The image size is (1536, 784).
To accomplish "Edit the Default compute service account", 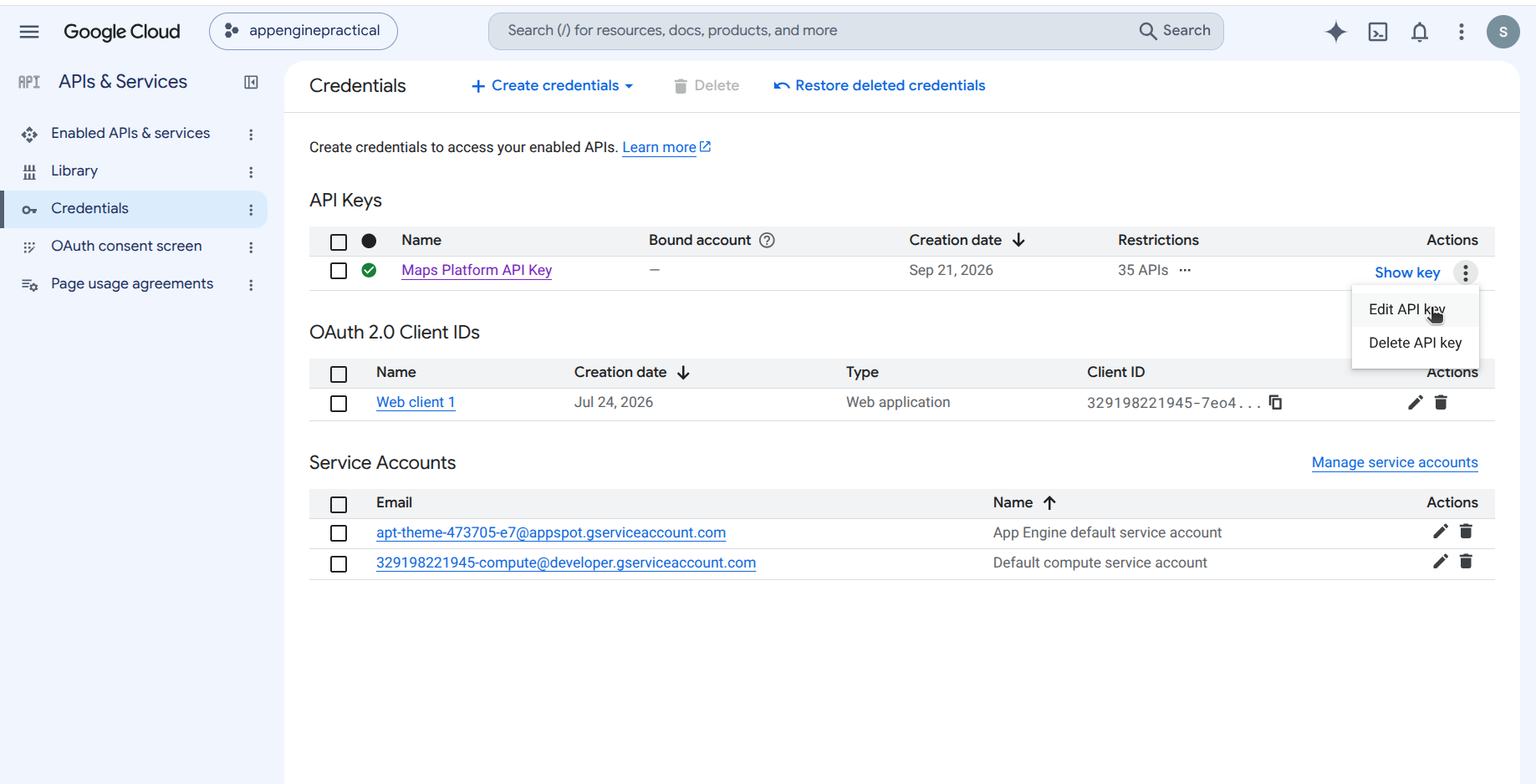I will [1440, 562].
